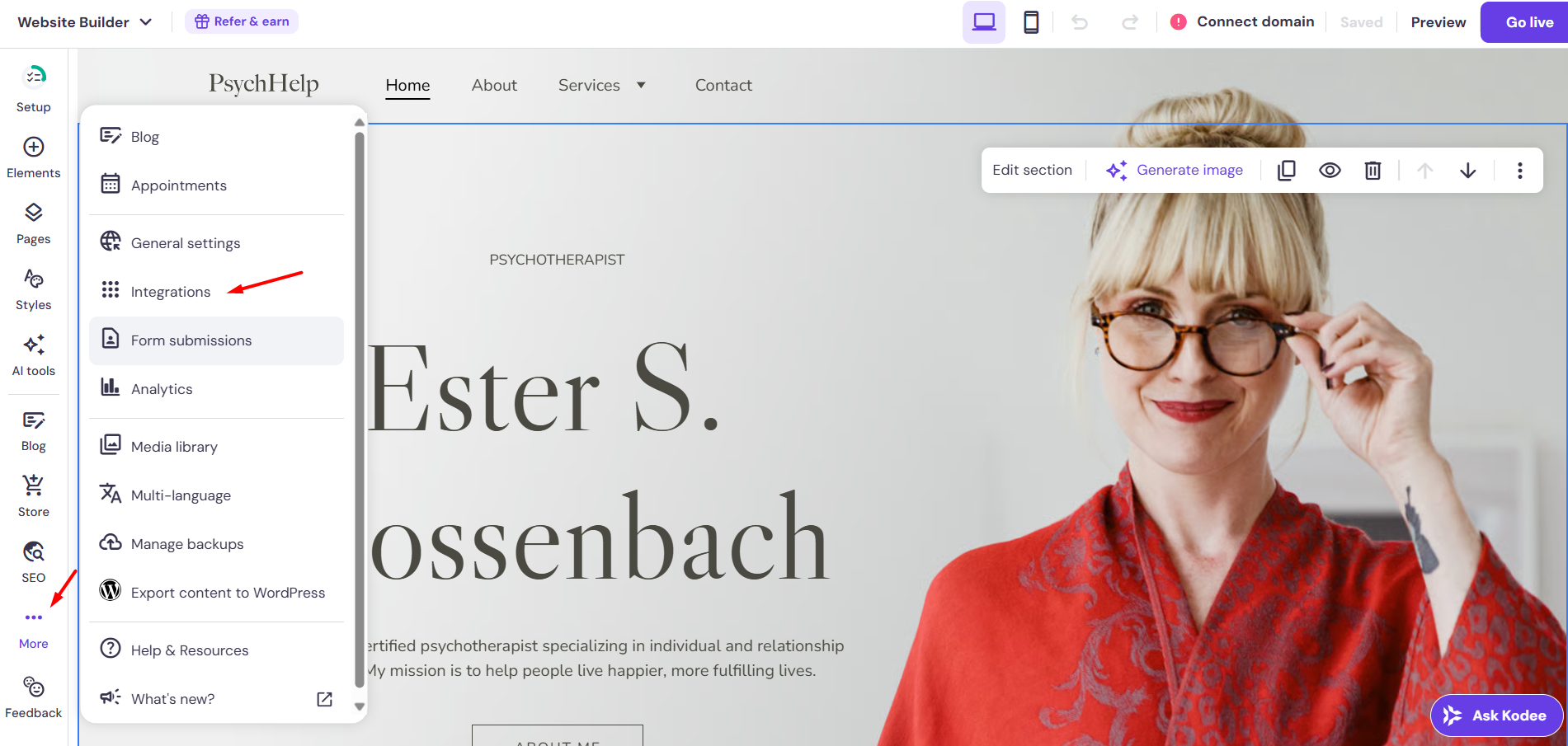Click the About nav link
This screenshot has height=746, width=1568.
pos(494,85)
